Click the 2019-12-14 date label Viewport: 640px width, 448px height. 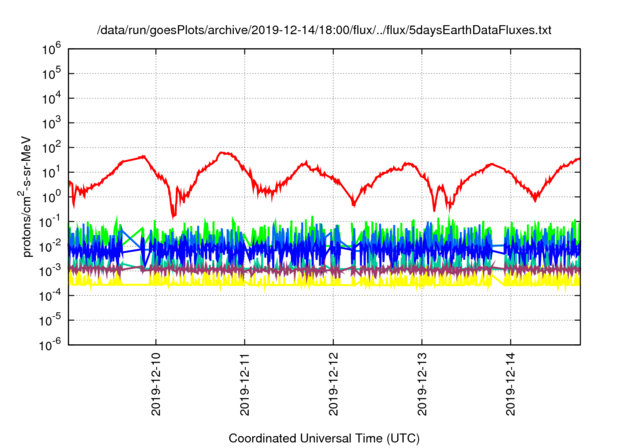click(x=511, y=384)
